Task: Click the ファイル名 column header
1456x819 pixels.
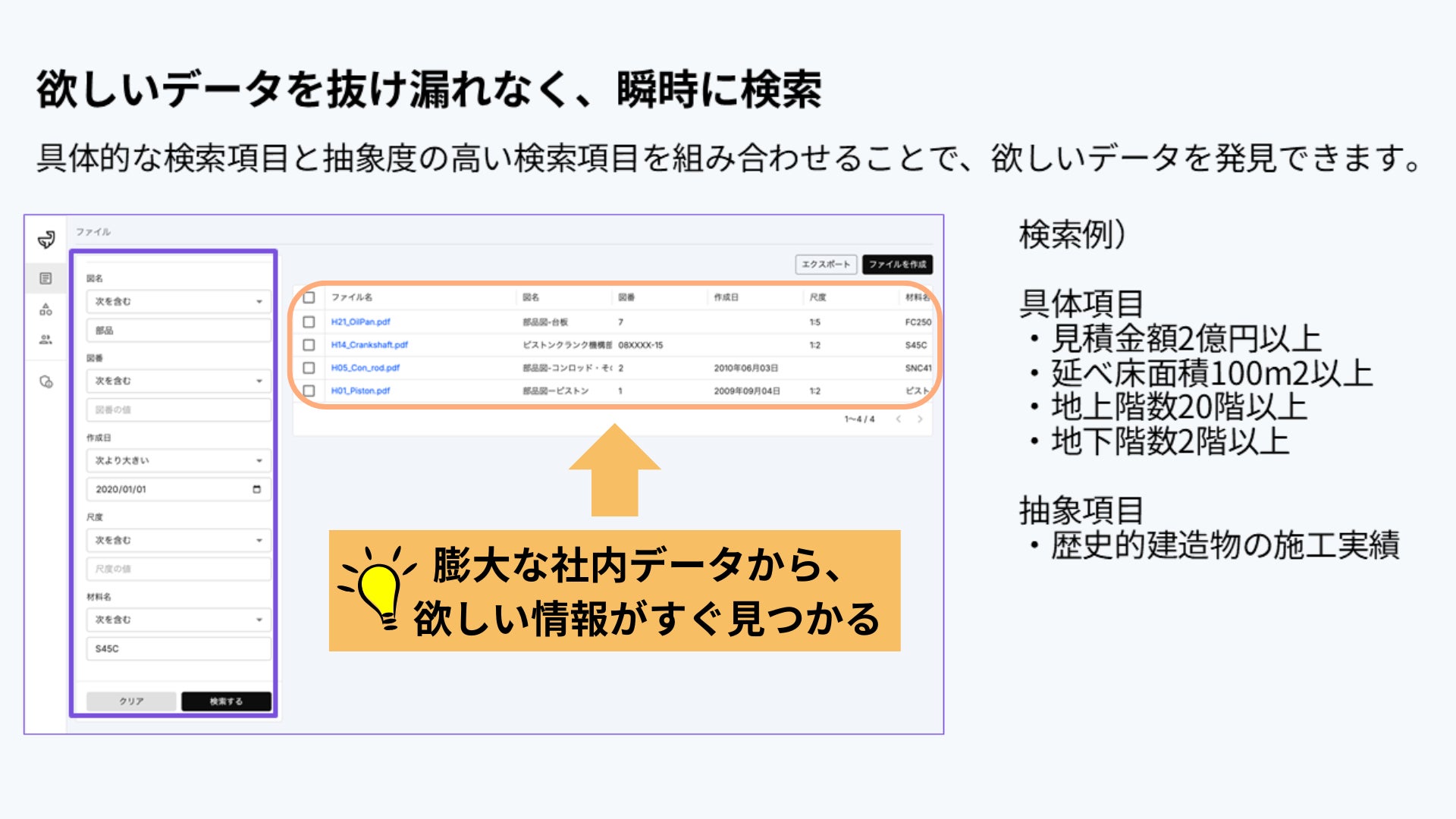Action: point(352,297)
